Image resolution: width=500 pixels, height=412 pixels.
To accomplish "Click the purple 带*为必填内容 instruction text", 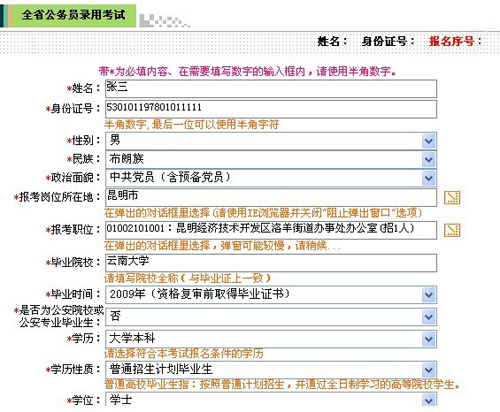I will (247, 71).
